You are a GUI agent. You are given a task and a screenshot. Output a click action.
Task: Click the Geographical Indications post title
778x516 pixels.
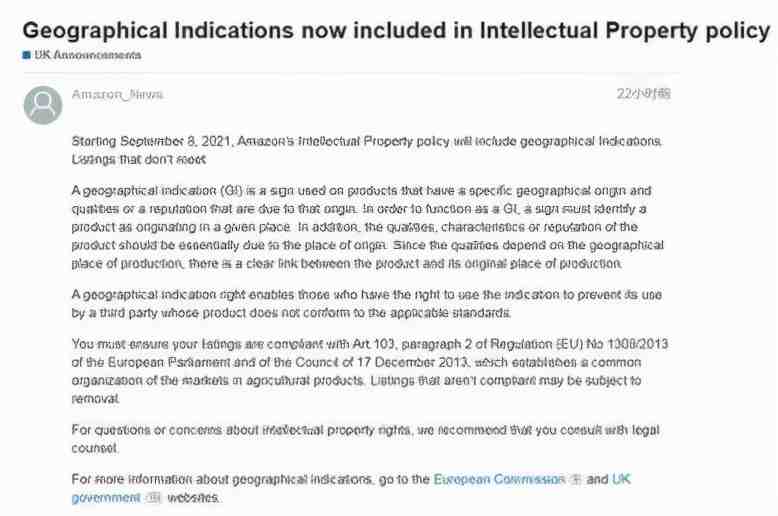tap(396, 30)
